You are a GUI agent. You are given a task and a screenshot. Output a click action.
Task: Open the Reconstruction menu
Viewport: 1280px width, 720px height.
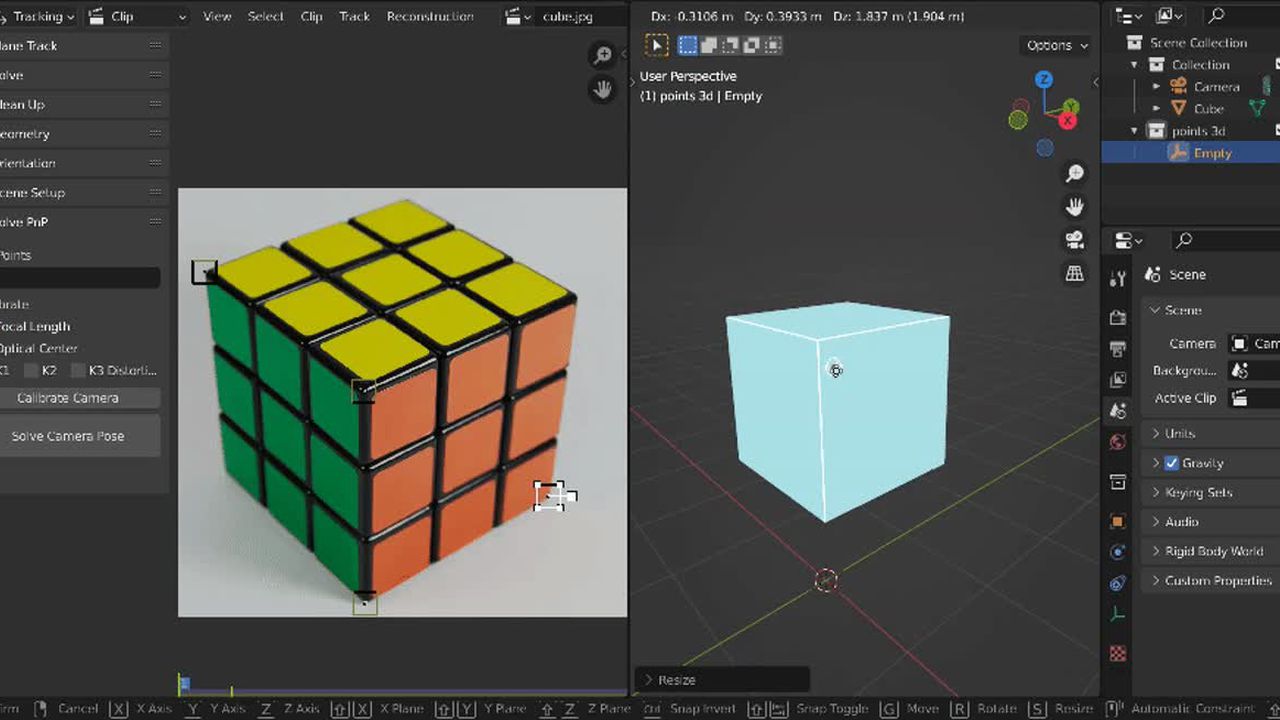(430, 16)
